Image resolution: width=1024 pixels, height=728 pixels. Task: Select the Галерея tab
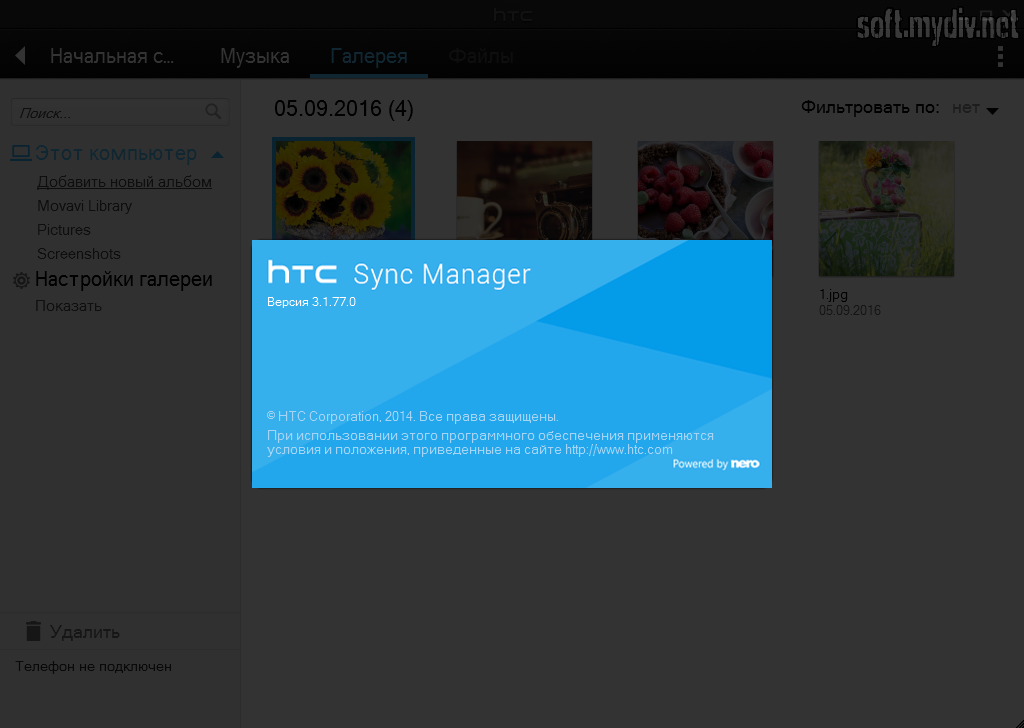pos(369,56)
